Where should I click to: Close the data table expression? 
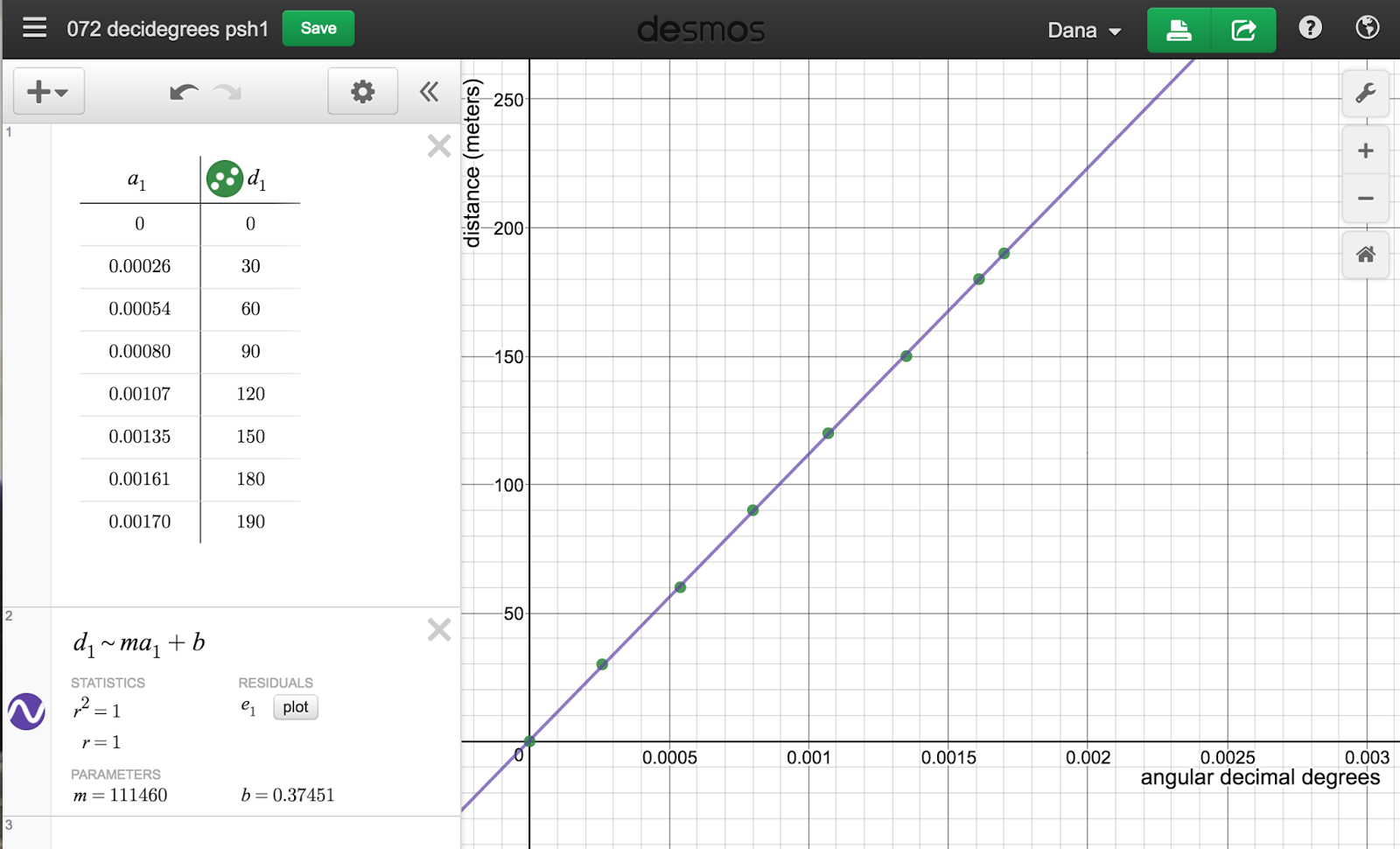click(438, 145)
